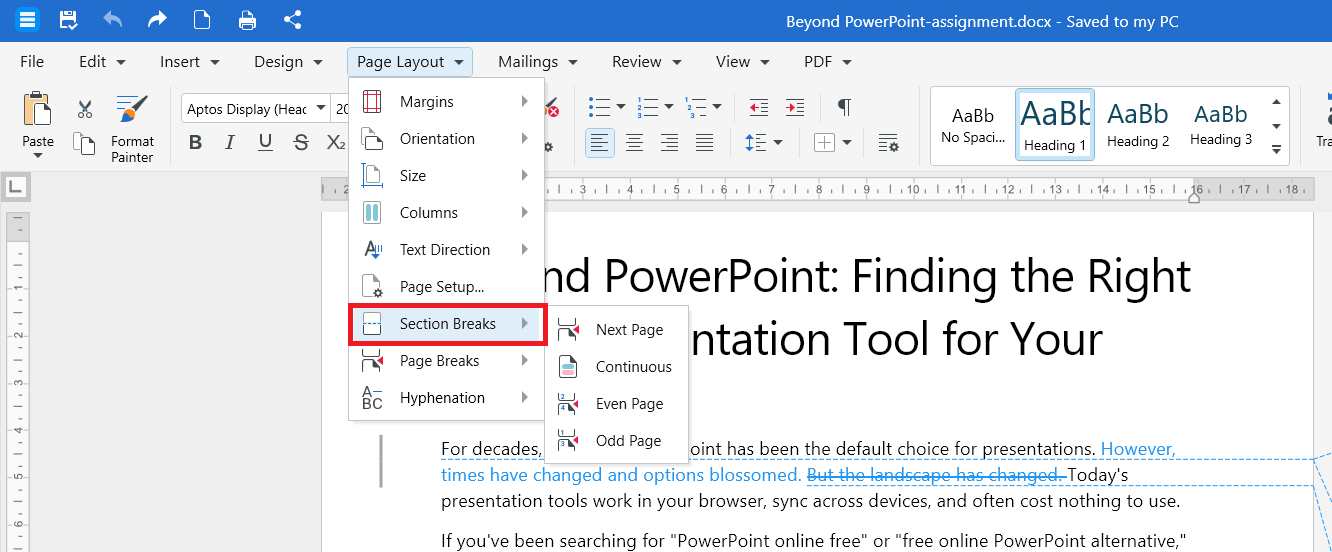Click the ruler tab selector corner
1332x552 pixels.
point(16,186)
